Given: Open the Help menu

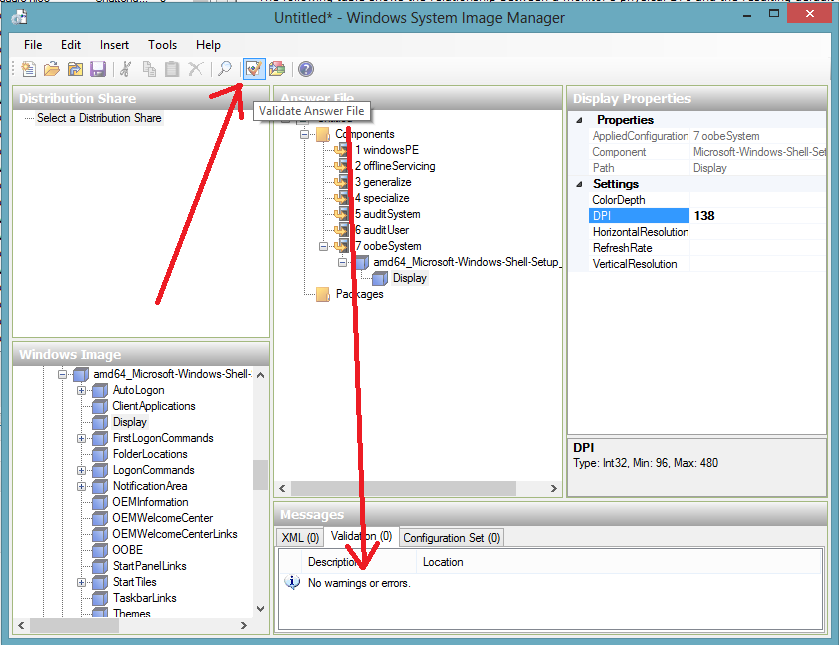Looking at the screenshot, I should (x=208, y=45).
